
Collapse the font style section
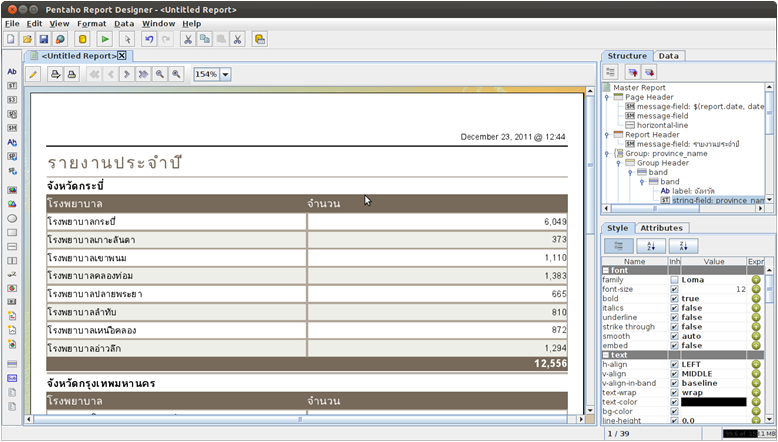coord(606,270)
